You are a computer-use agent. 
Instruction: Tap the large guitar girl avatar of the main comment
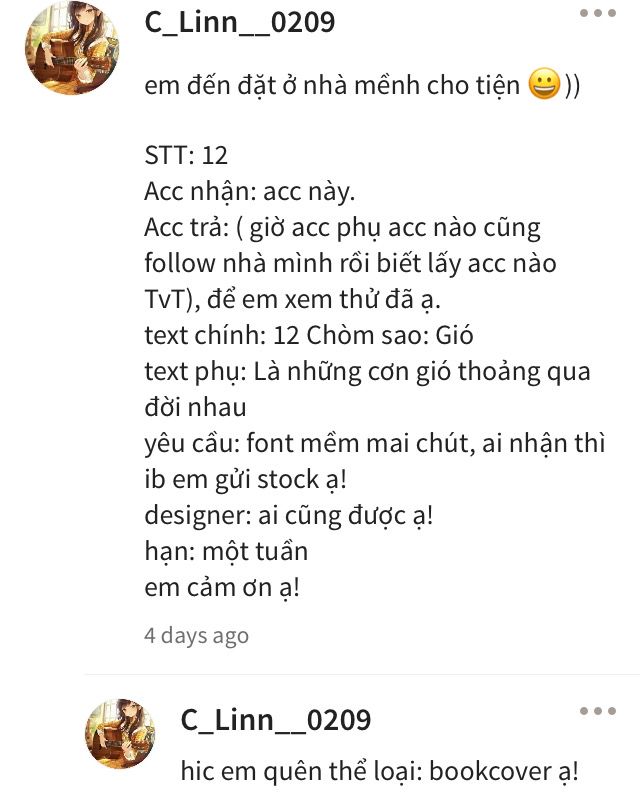[71, 48]
